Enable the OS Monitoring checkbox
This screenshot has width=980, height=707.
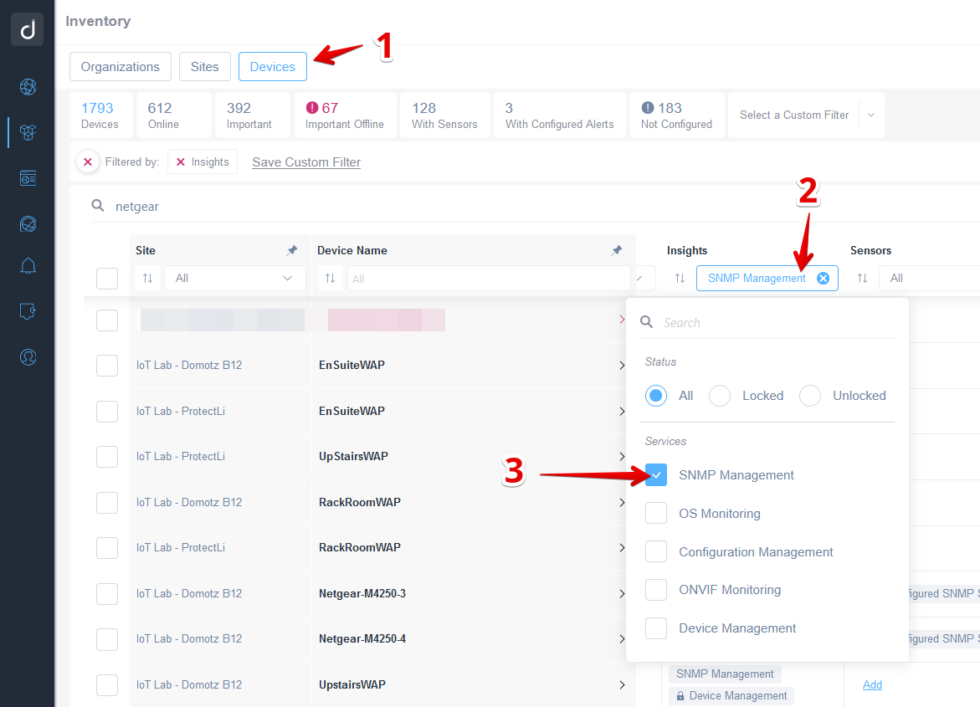[x=656, y=513]
